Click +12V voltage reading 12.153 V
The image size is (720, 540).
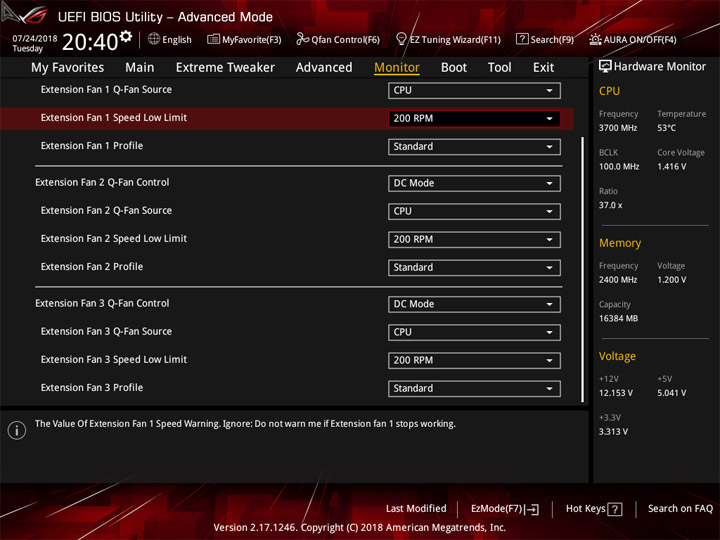(x=616, y=393)
